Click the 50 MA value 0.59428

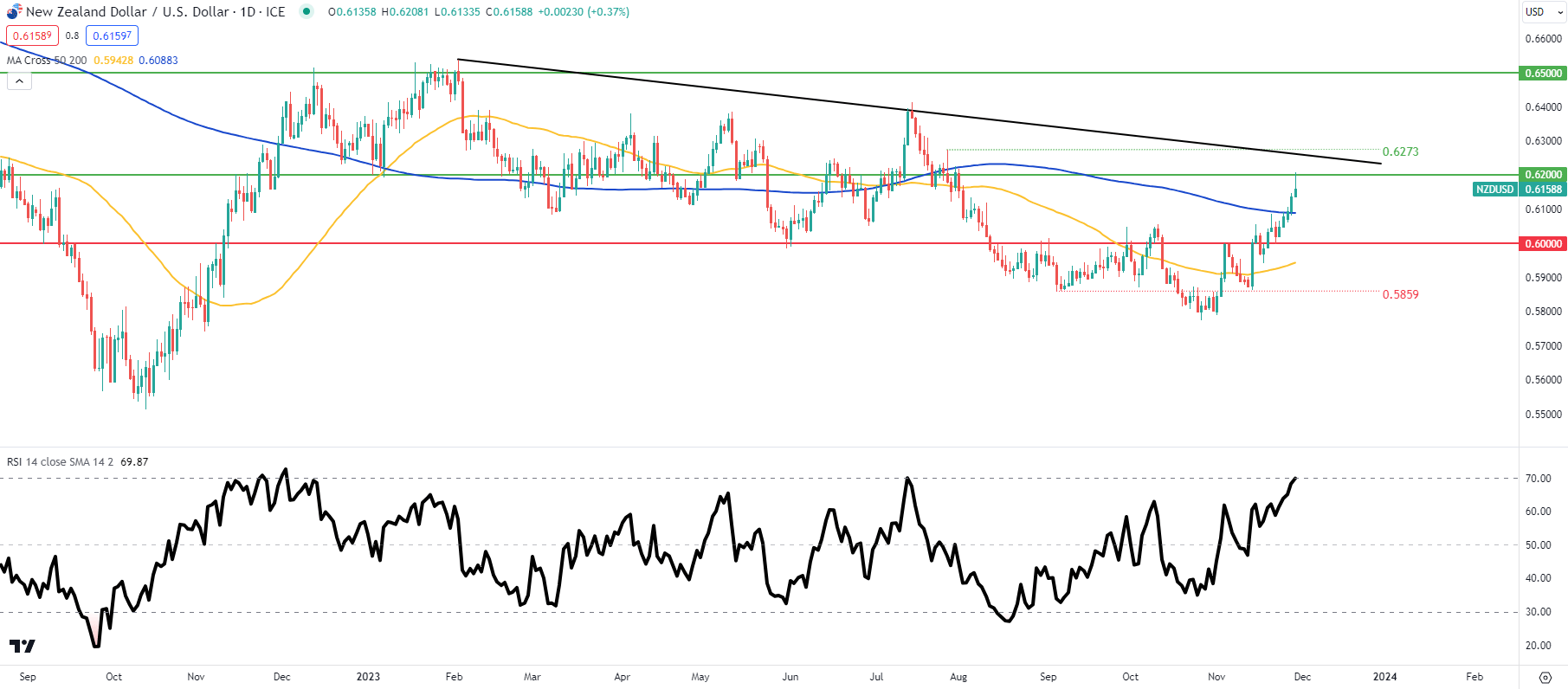click(x=113, y=60)
